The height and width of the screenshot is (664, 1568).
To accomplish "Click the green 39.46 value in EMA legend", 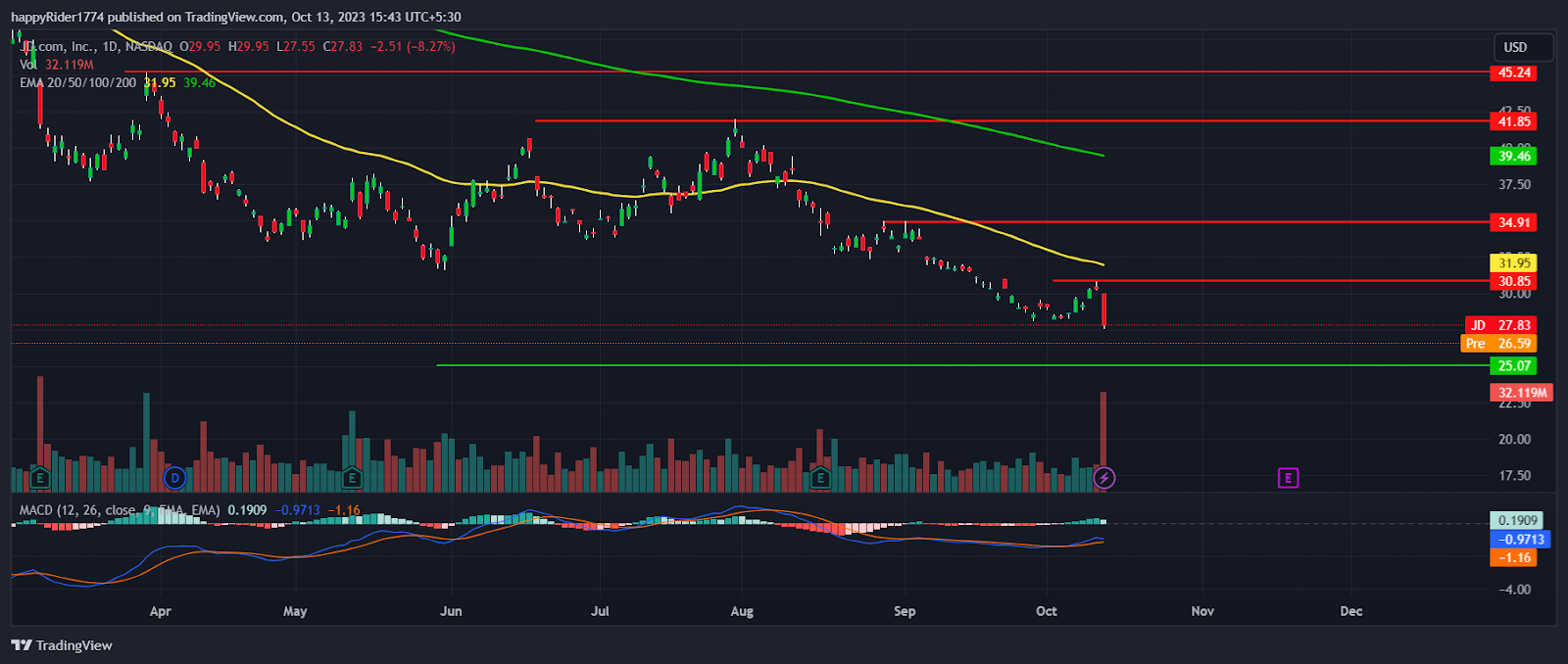I will coord(199,82).
